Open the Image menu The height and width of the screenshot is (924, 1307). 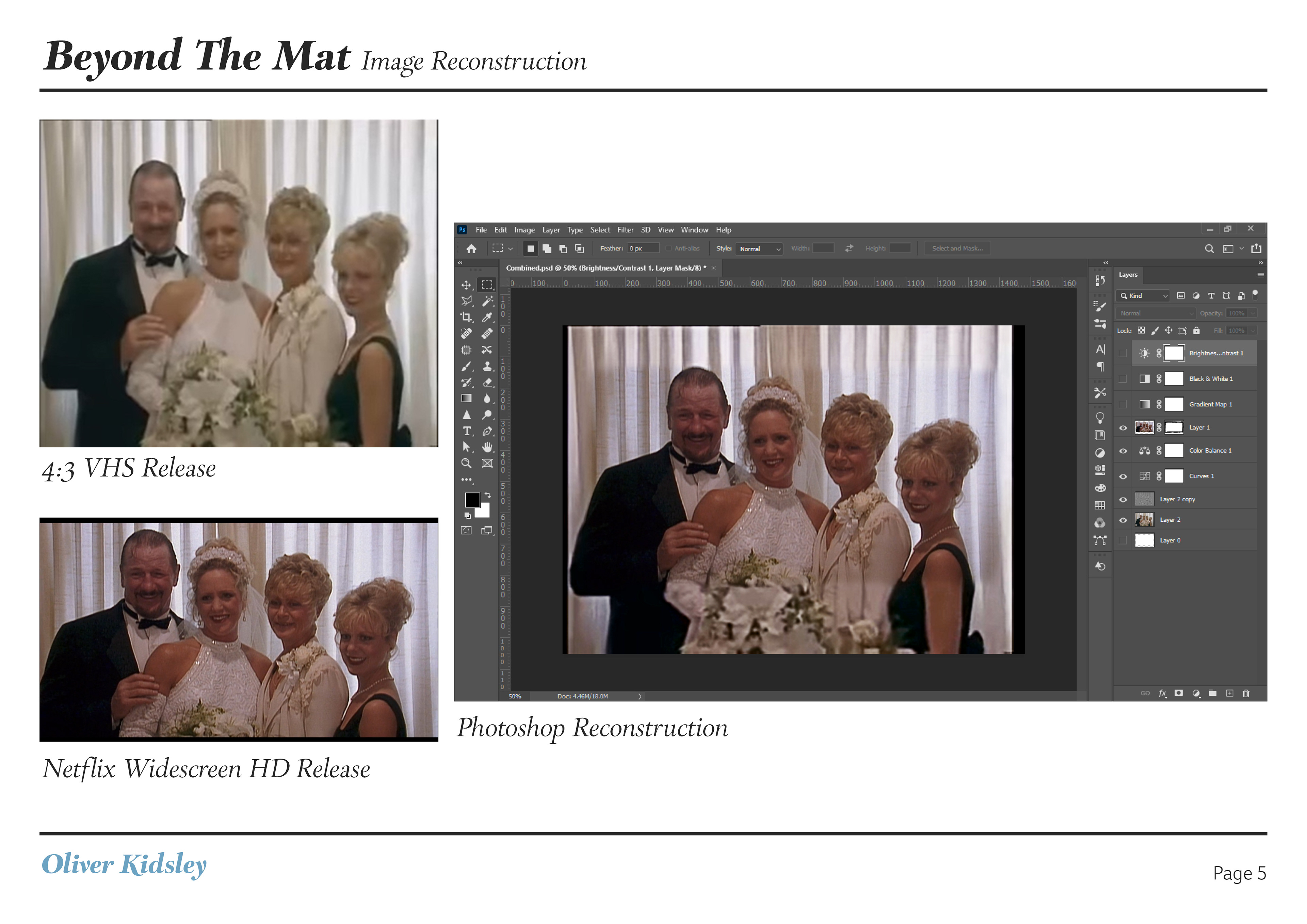[524, 230]
